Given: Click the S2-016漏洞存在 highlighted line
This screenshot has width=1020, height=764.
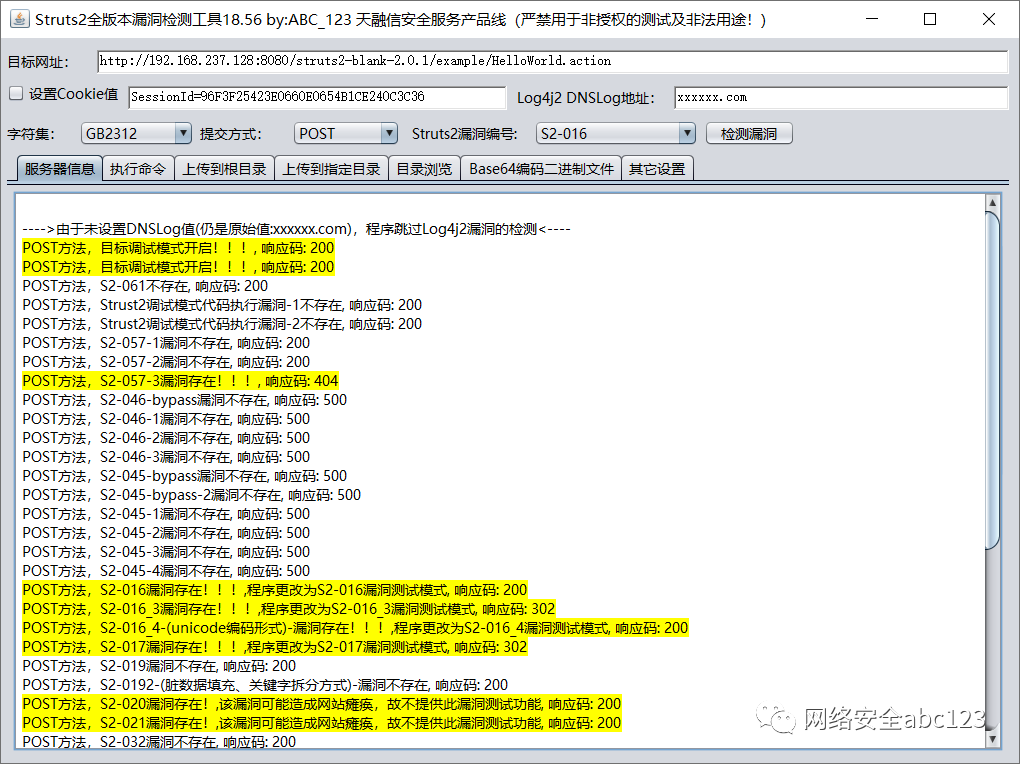Looking at the screenshot, I should 275,590.
